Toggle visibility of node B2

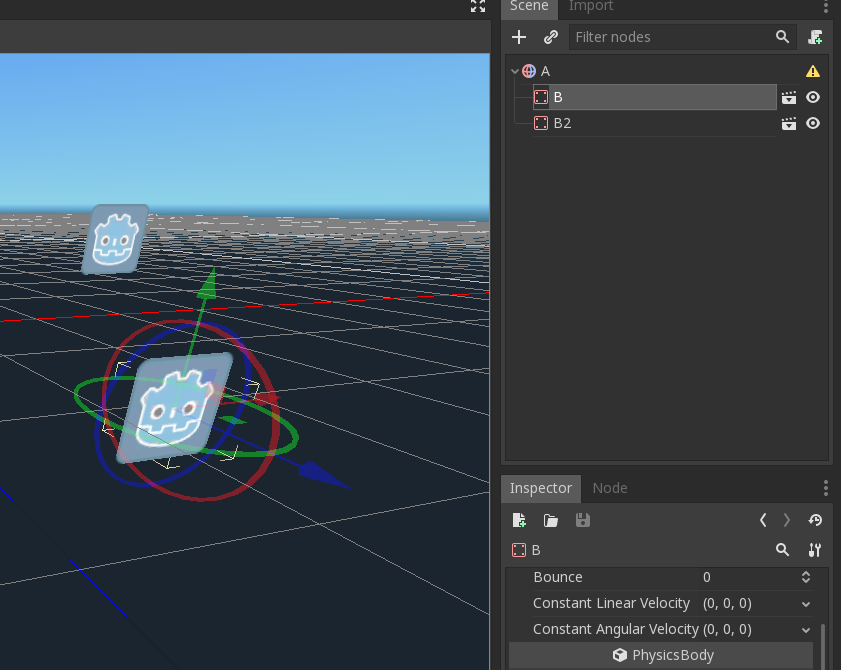click(813, 123)
